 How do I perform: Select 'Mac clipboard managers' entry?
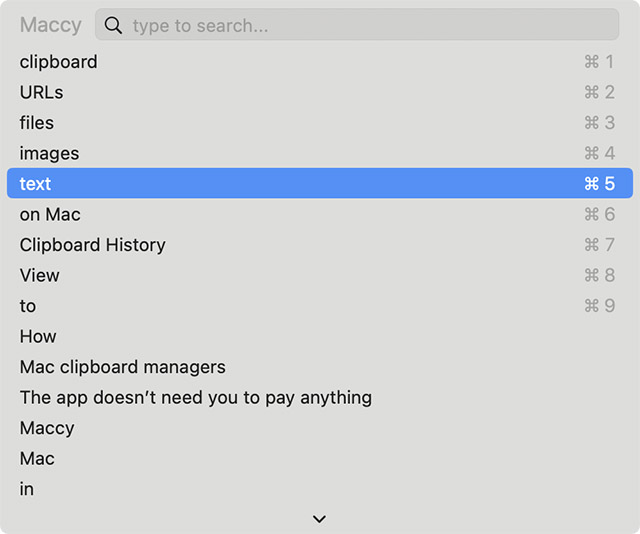pos(123,367)
